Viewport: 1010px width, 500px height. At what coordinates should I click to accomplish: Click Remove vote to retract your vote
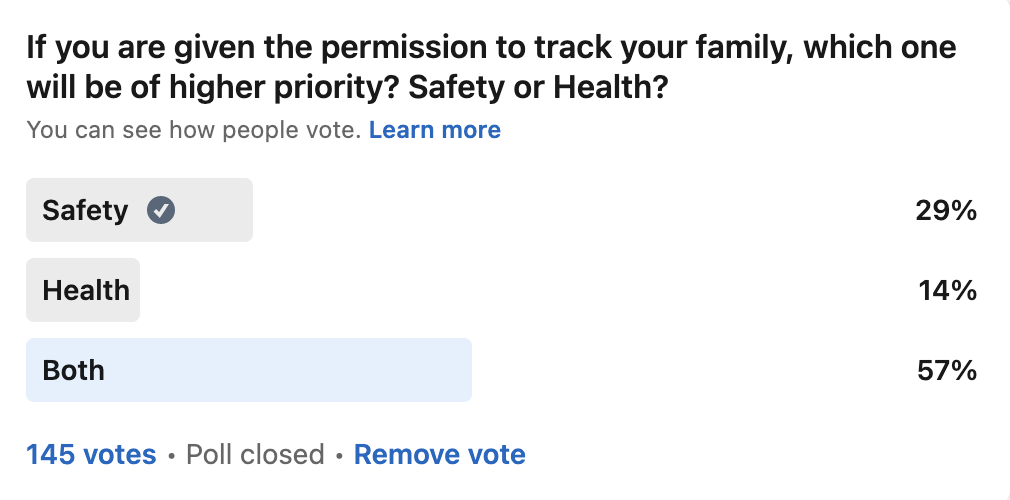tap(439, 455)
